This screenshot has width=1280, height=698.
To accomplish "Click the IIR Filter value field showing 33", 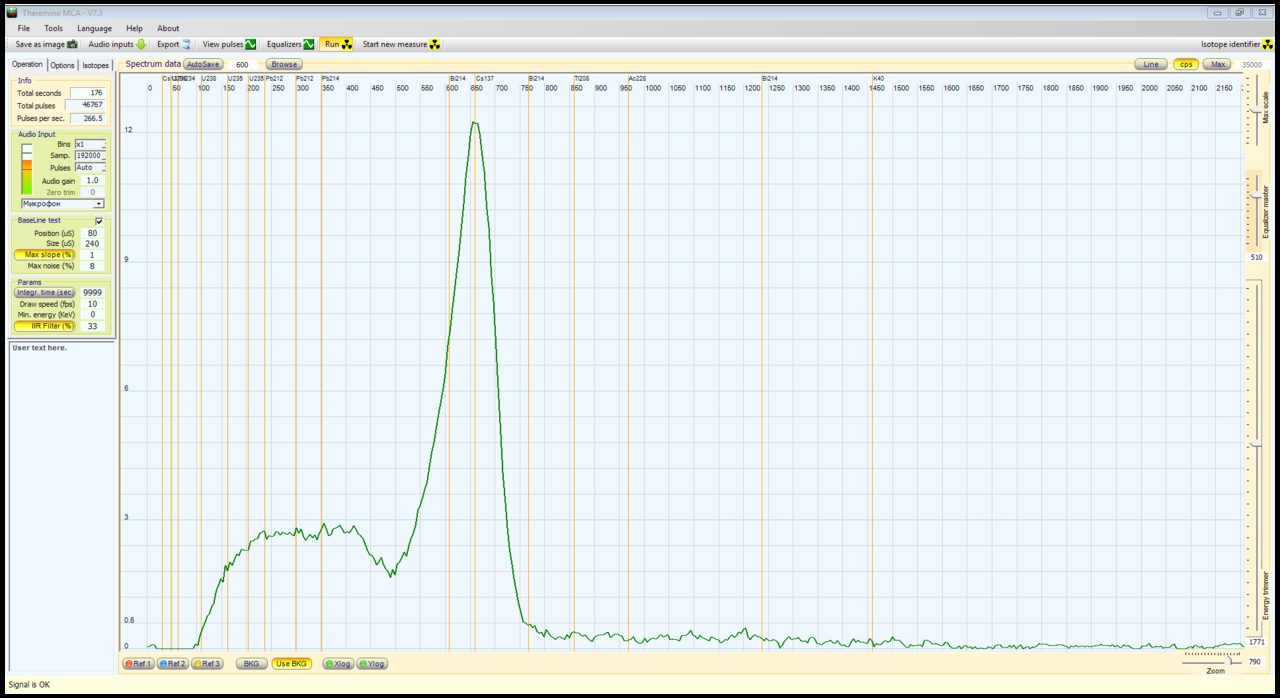I will (92, 326).
